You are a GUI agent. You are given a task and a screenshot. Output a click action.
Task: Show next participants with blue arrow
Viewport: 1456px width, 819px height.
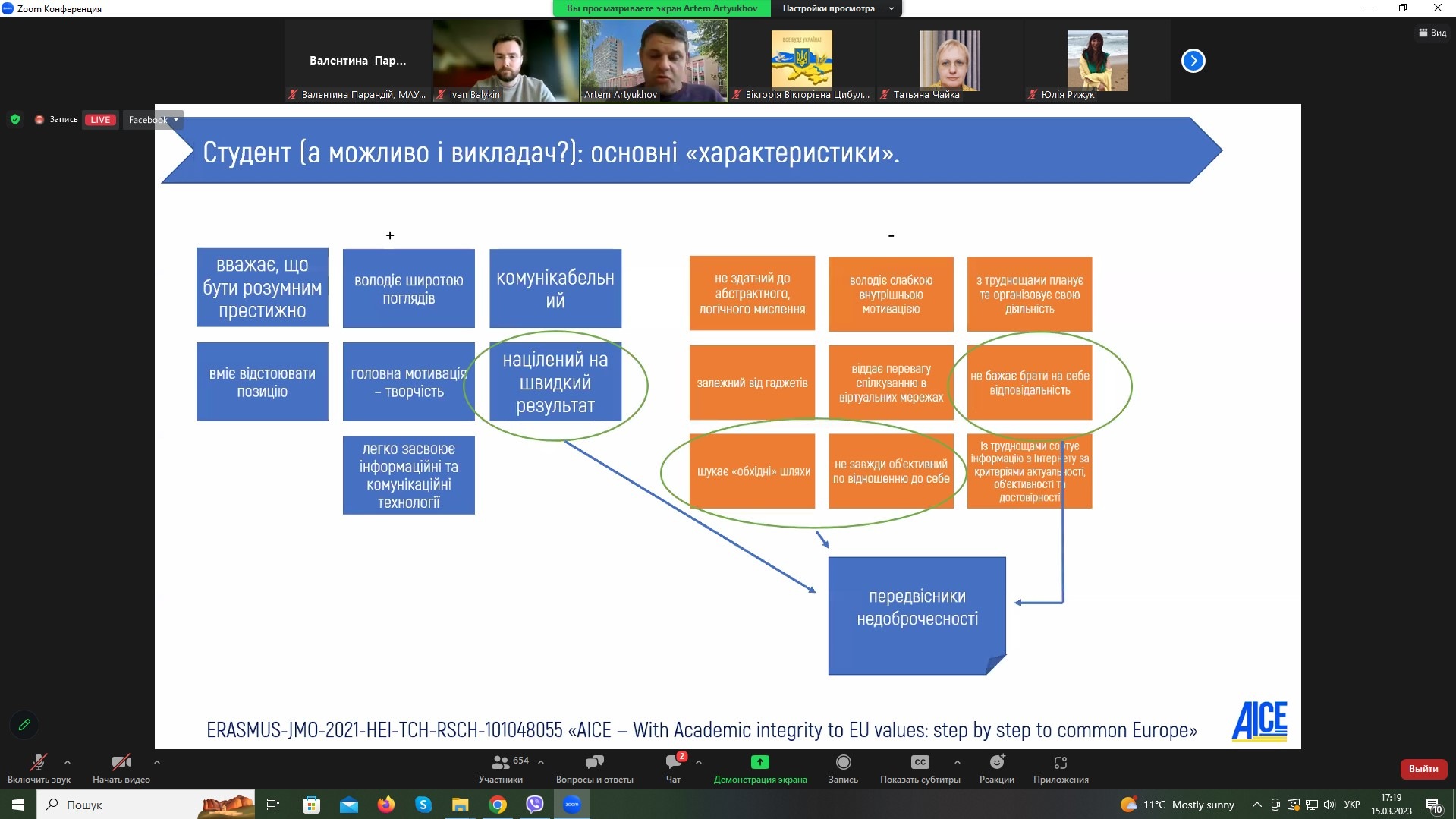click(1193, 61)
